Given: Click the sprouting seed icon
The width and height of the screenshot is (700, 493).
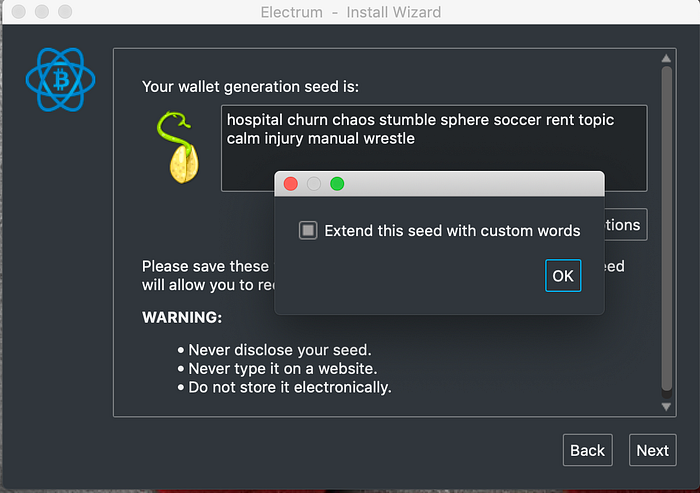Looking at the screenshot, I should click(x=179, y=147).
